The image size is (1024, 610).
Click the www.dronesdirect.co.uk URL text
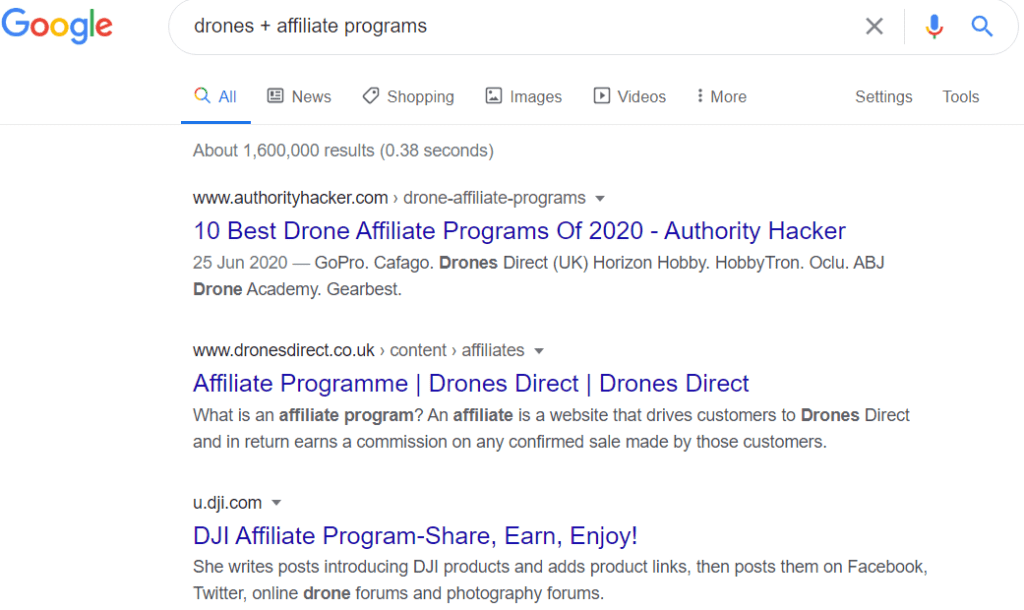[284, 350]
